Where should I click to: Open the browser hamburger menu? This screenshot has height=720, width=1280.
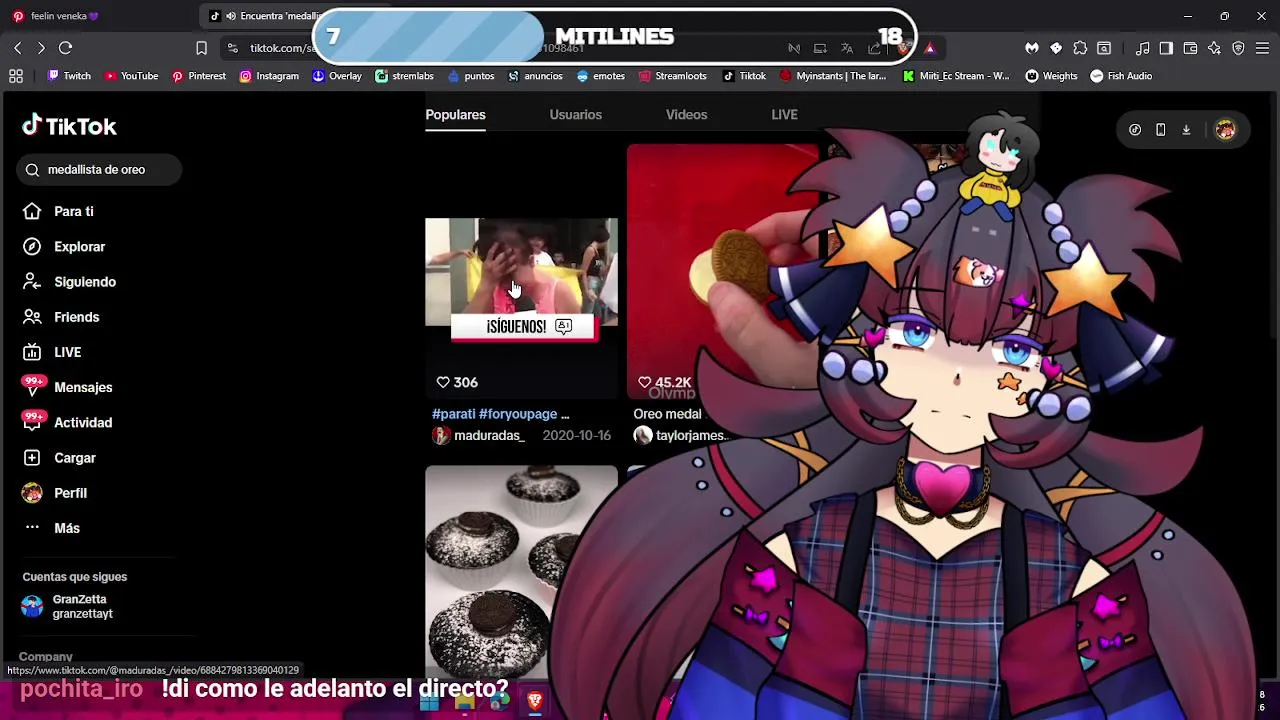[1262, 48]
